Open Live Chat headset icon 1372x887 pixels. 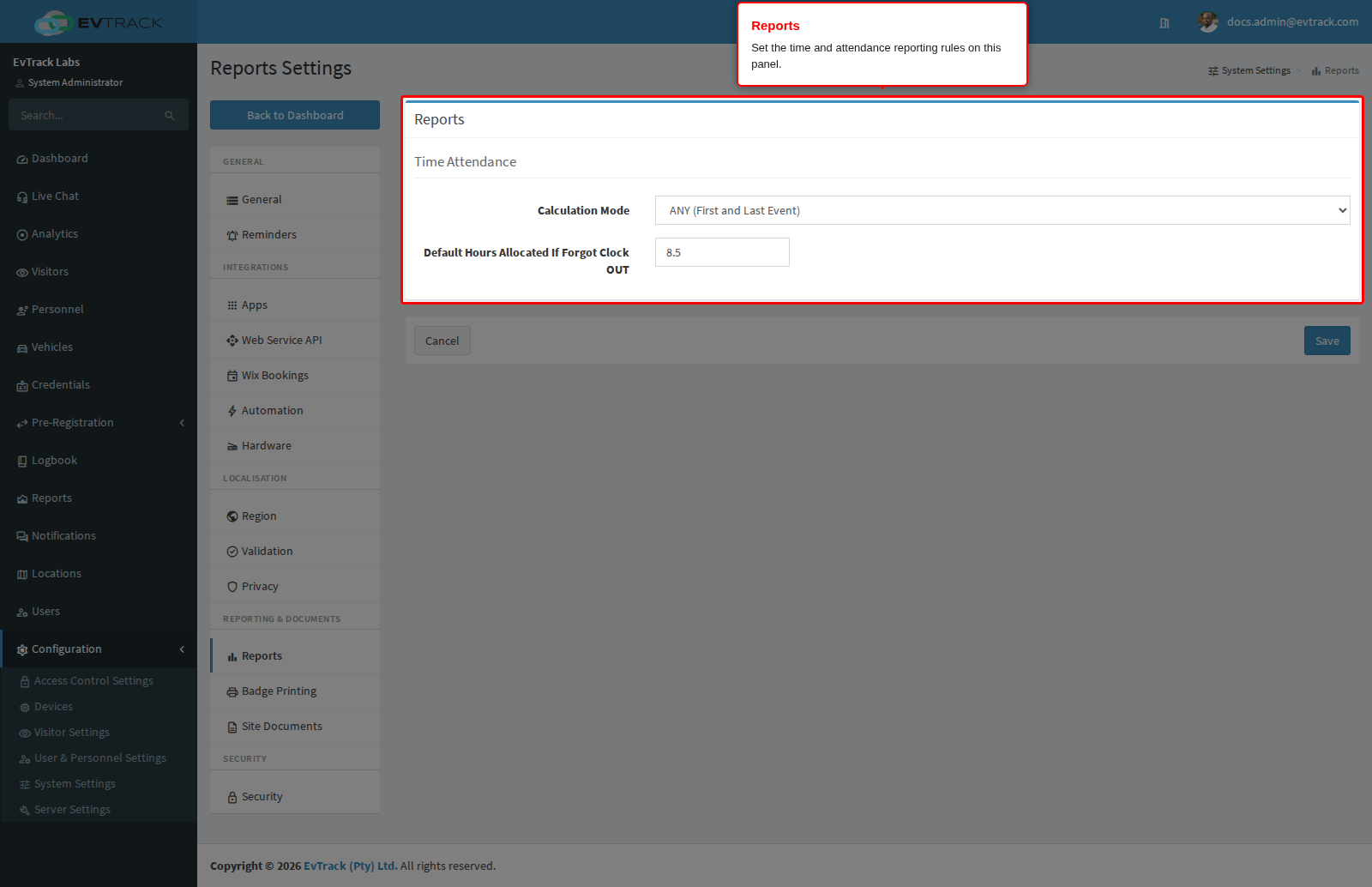[x=22, y=197]
